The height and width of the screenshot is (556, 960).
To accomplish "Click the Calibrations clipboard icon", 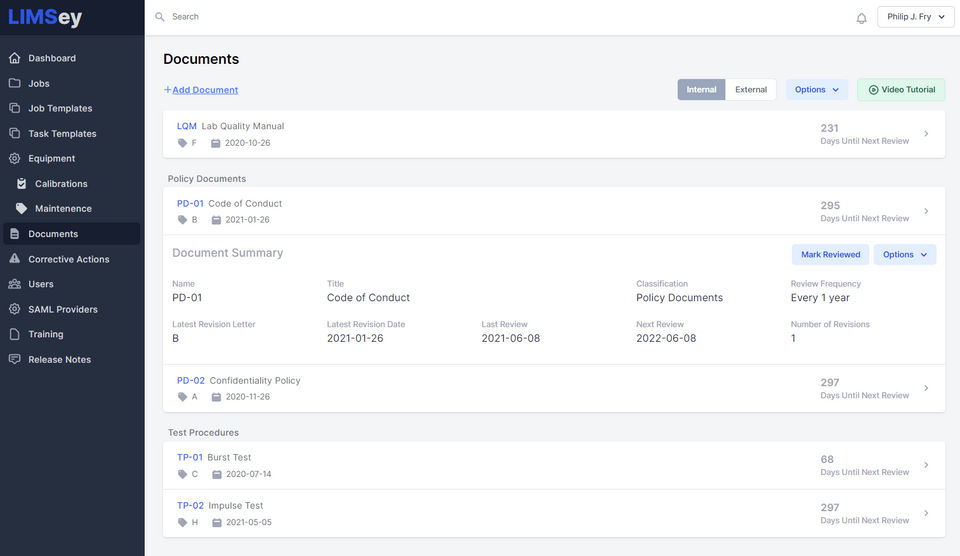I will (21, 184).
